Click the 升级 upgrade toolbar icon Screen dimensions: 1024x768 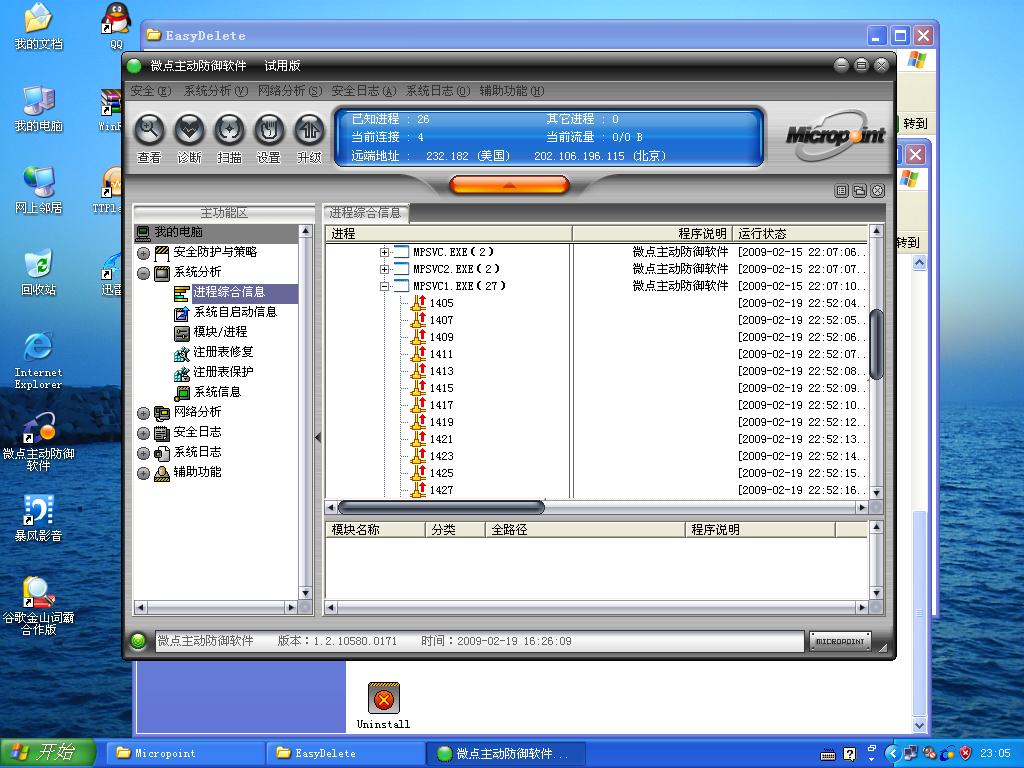pyautogui.click(x=310, y=131)
